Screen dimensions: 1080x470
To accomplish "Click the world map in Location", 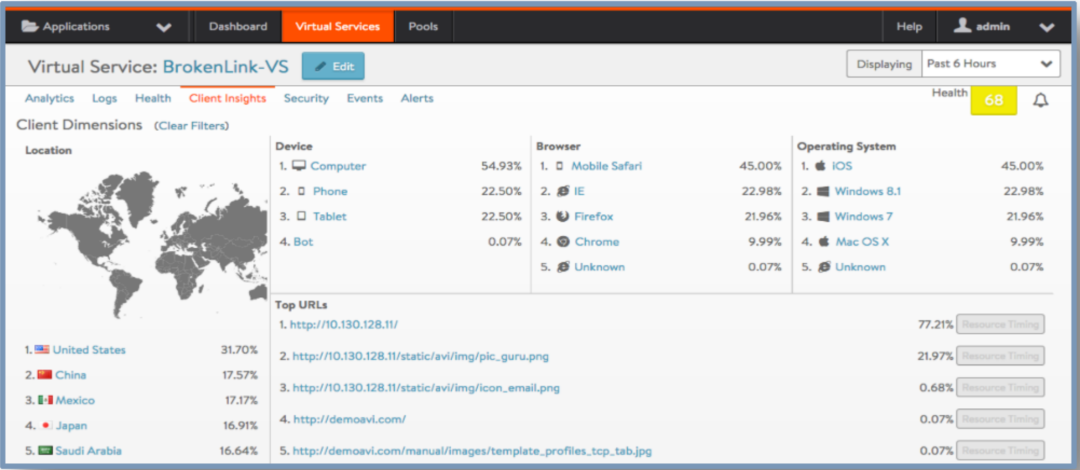I will pos(153,245).
